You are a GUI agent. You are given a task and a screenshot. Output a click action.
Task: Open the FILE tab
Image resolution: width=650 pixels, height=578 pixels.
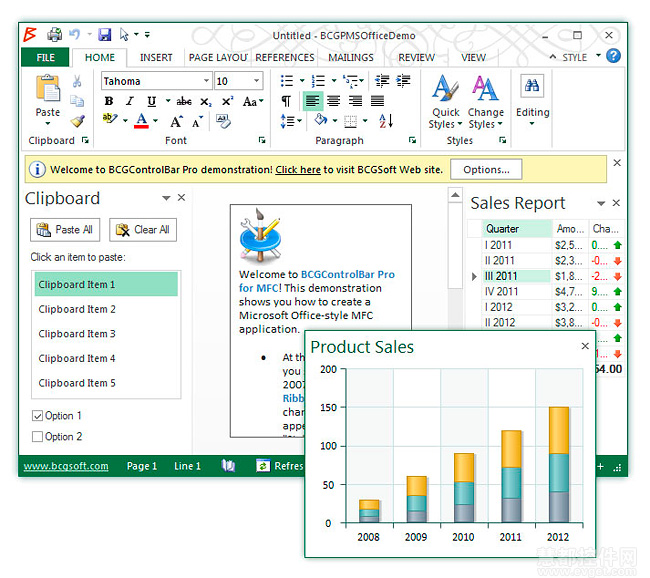(x=45, y=58)
